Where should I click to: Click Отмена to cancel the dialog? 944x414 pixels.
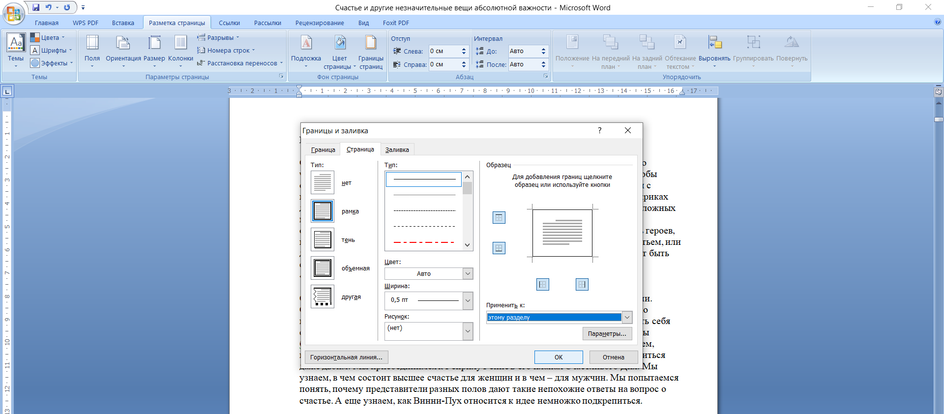click(613, 357)
